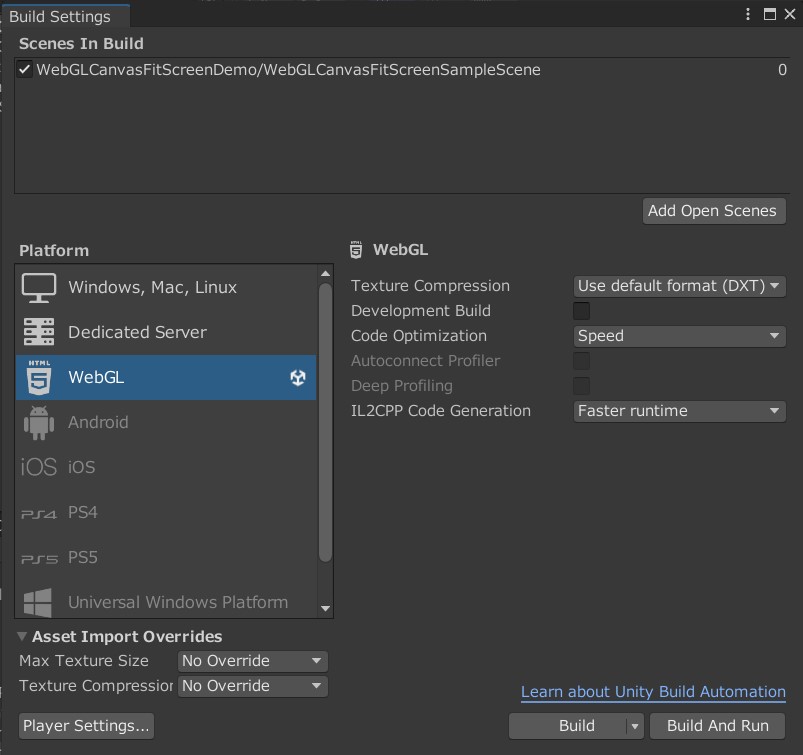
Task: Open the Texture Compression format dropdown
Action: point(679,286)
